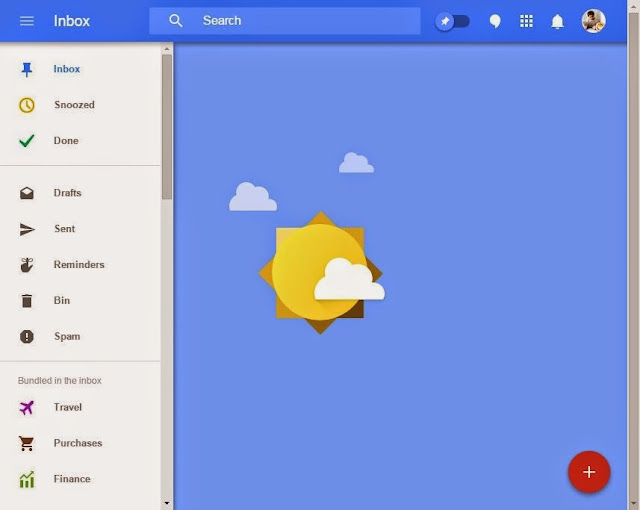Click the green Done checkmark icon
Viewport: 640px width, 510px height.
(27, 141)
